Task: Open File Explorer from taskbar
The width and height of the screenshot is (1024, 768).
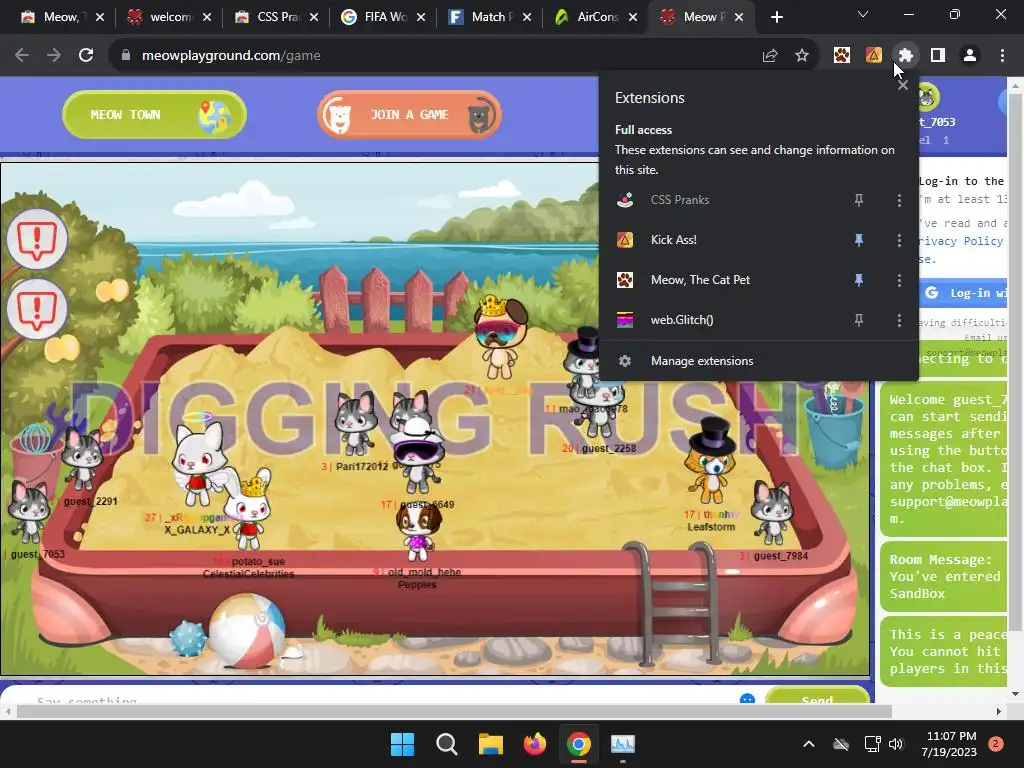Action: (x=490, y=744)
